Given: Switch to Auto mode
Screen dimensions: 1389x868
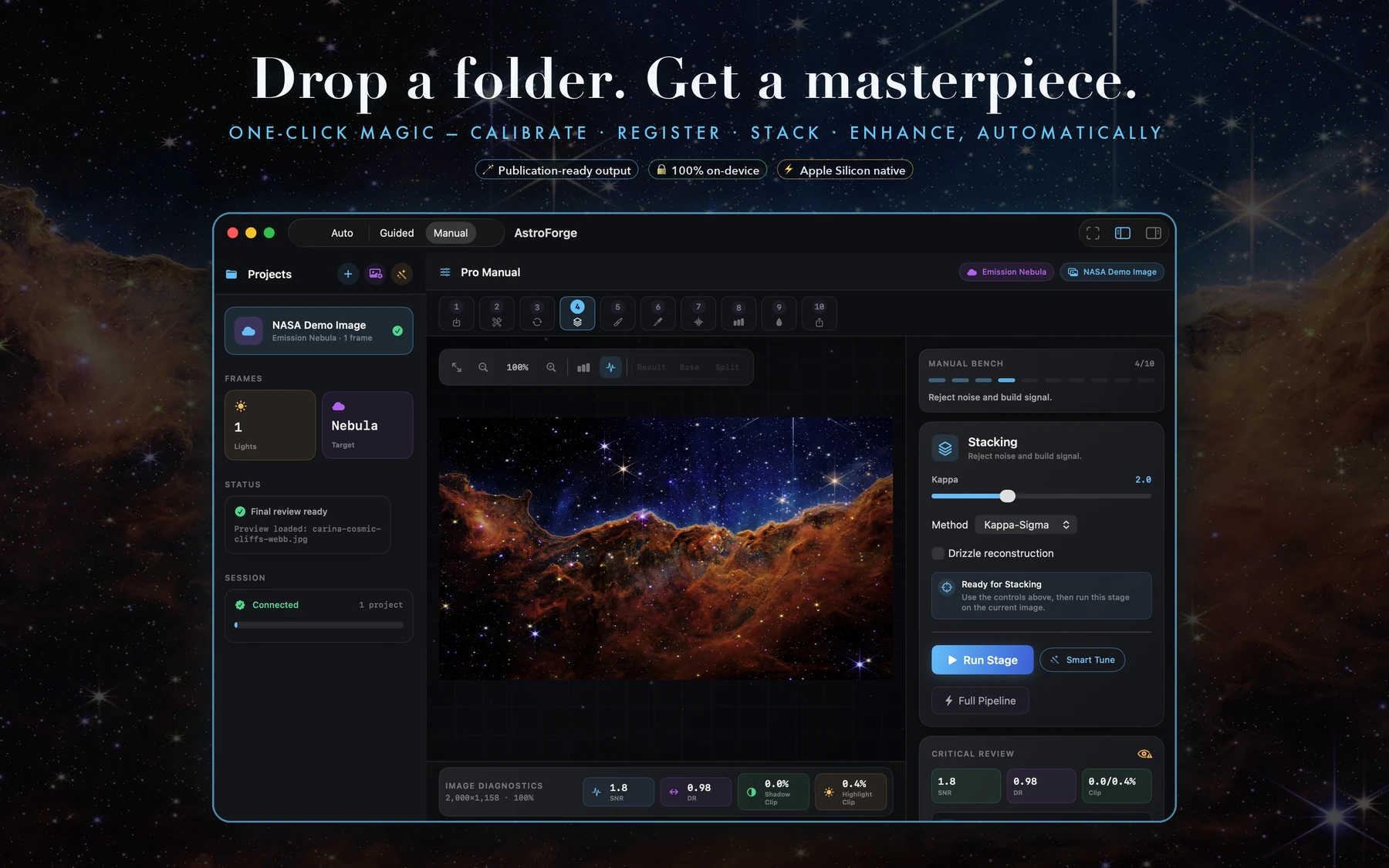Looking at the screenshot, I should tap(342, 233).
